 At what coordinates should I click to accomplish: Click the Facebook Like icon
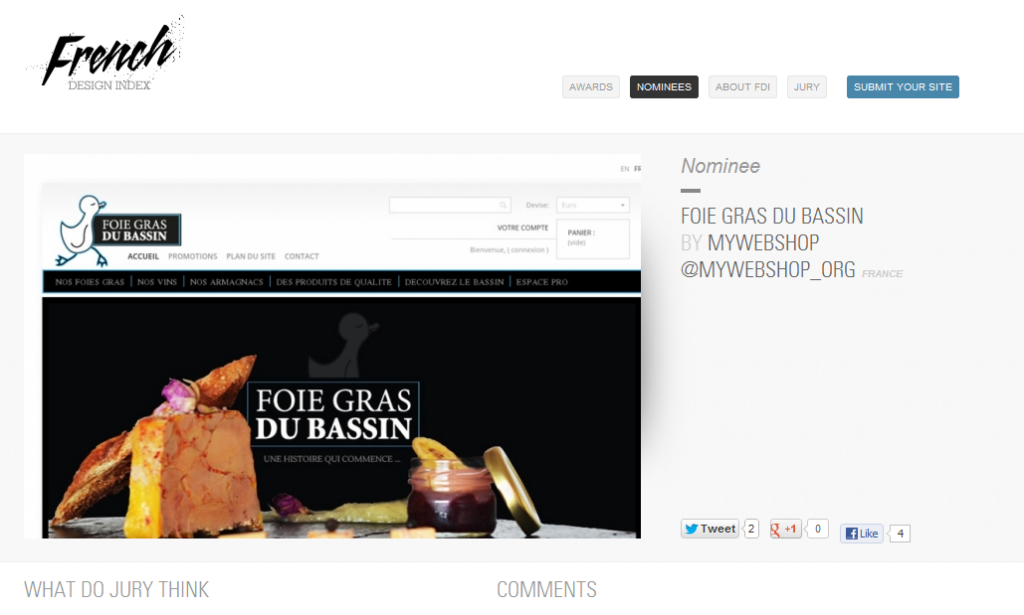(x=852, y=532)
